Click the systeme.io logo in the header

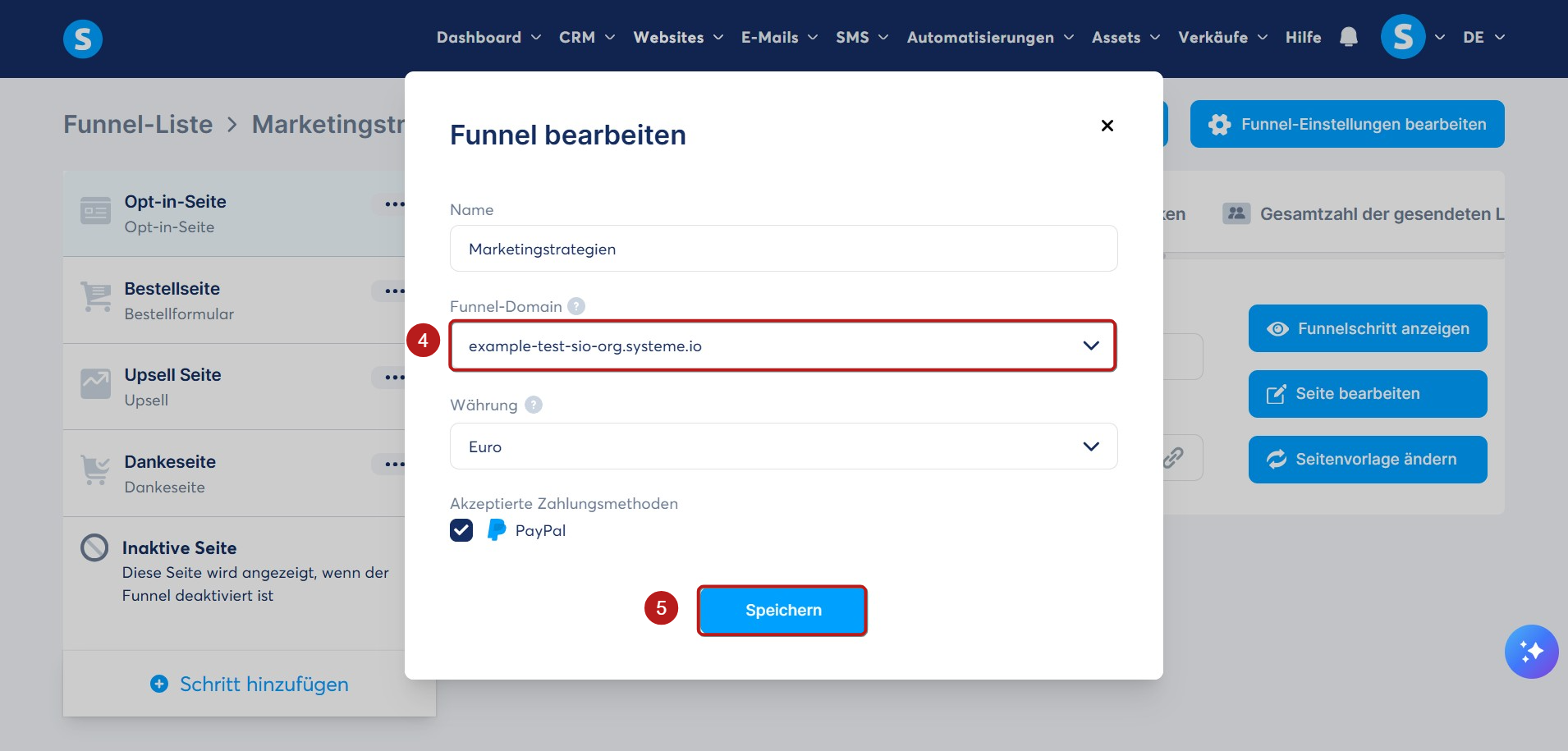point(83,39)
